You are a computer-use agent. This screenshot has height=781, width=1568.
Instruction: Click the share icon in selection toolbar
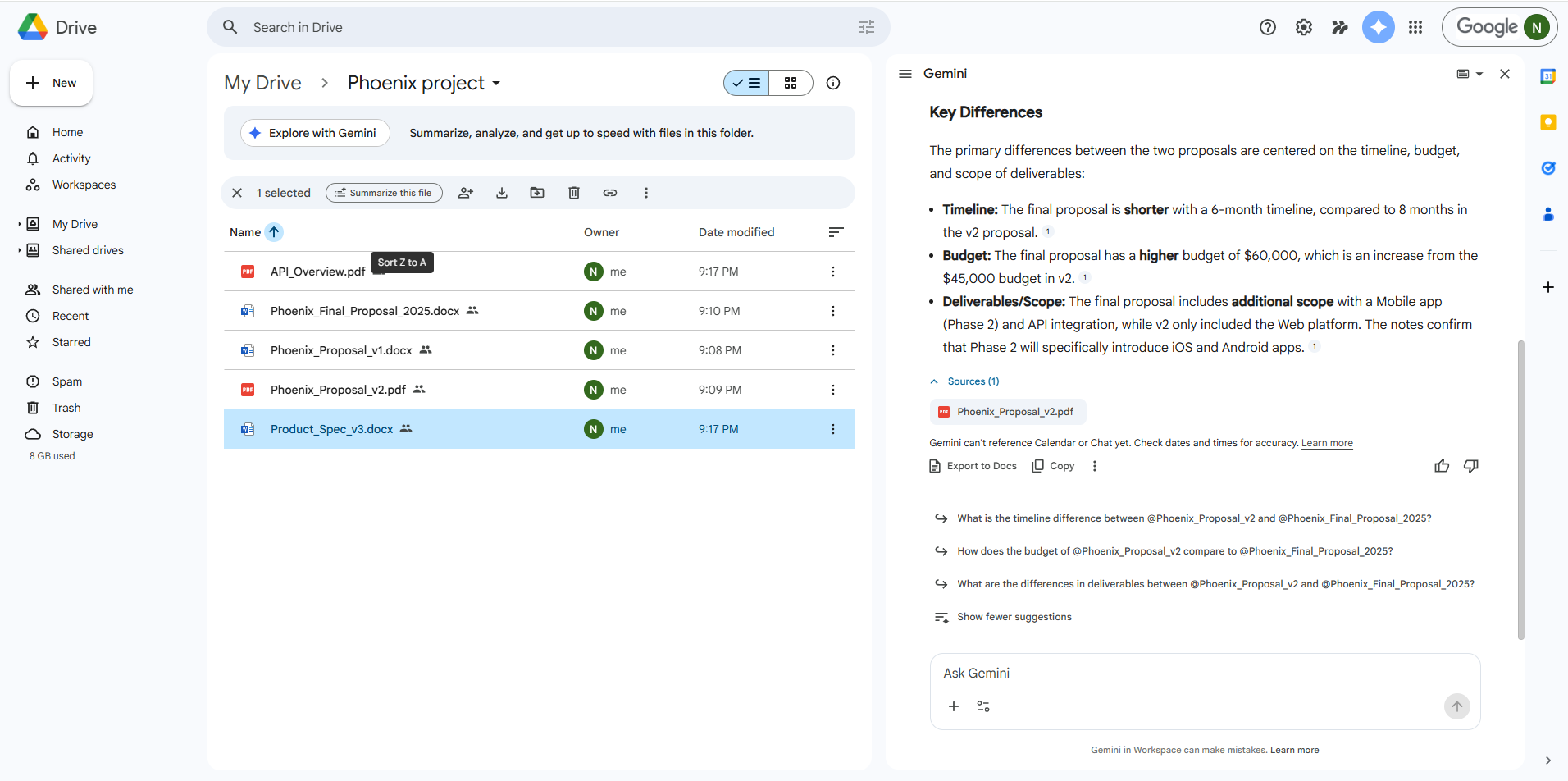tap(466, 193)
